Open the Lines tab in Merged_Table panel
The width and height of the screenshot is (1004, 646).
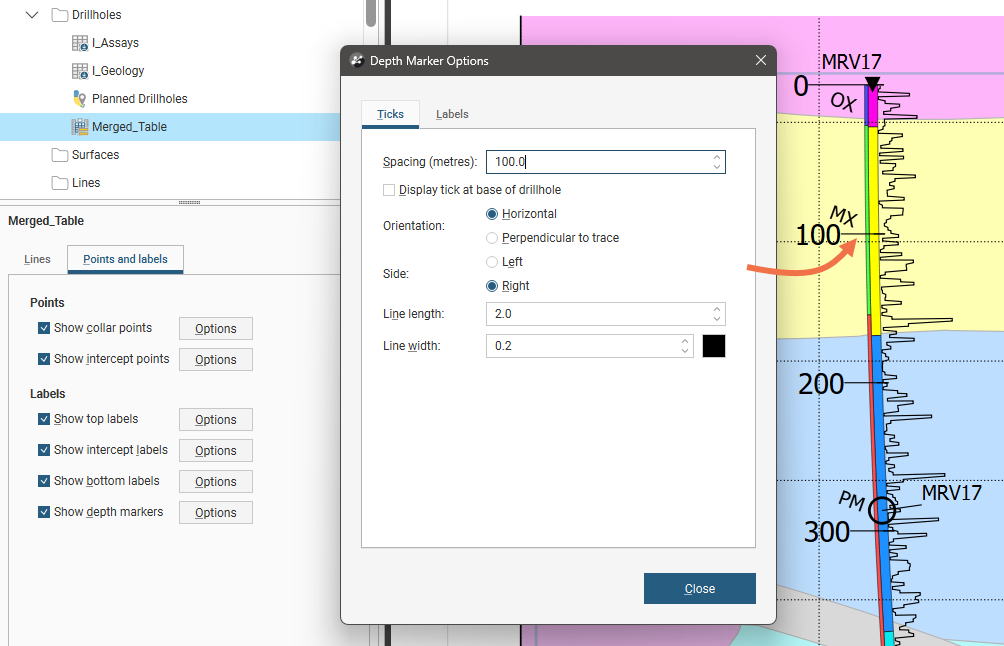(x=37, y=259)
